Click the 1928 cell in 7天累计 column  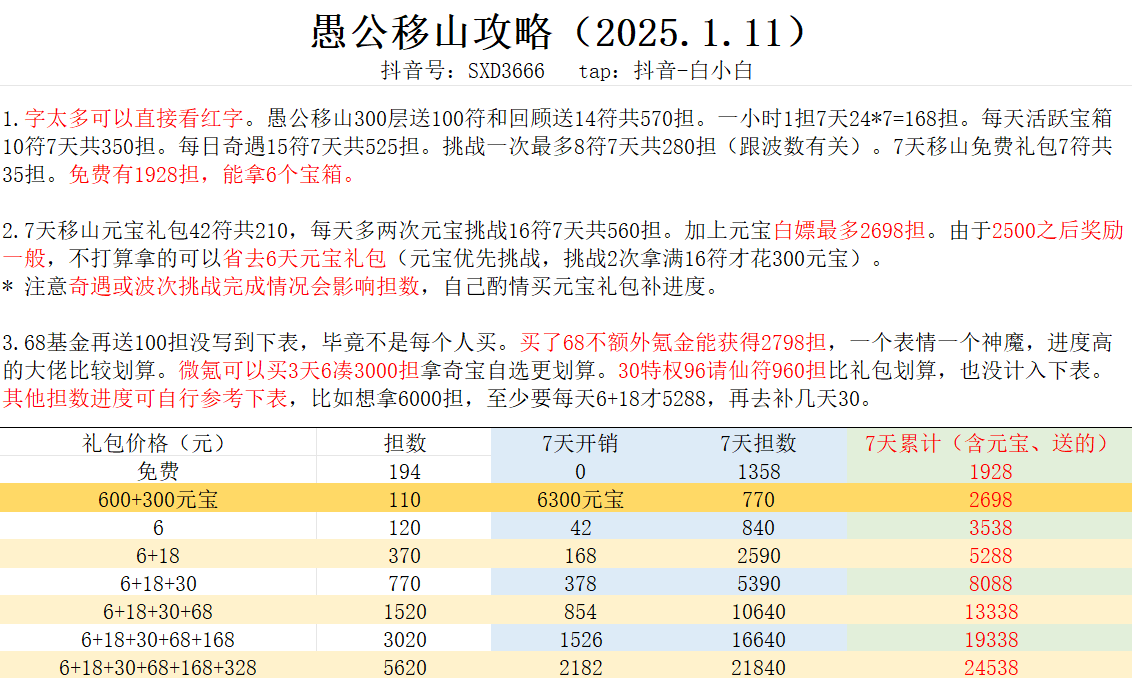[990, 471]
